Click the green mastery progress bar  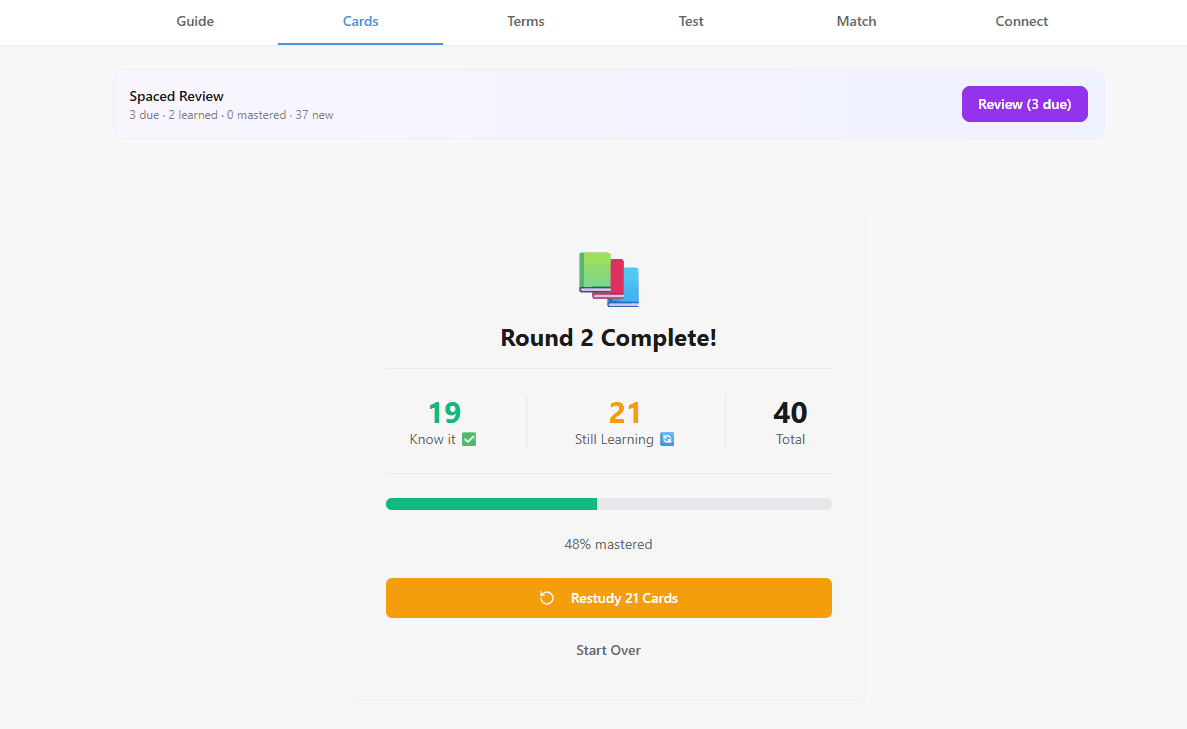490,503
